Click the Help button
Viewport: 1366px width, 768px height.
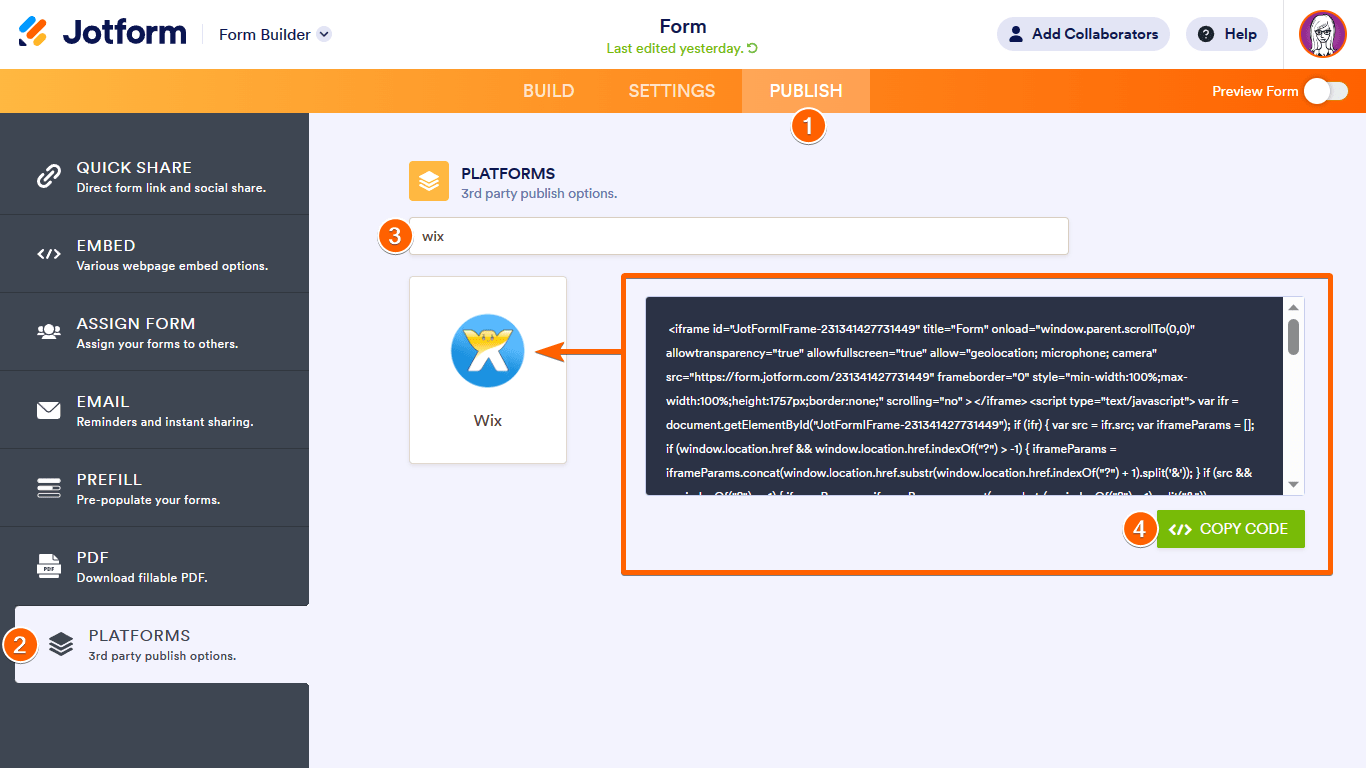tap(1227, 34)
